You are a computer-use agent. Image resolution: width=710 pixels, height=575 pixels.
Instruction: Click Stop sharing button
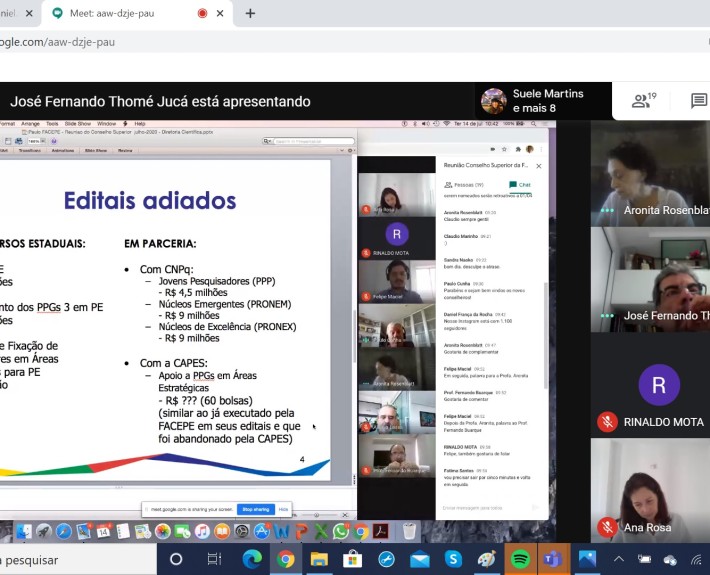point(256,509)
